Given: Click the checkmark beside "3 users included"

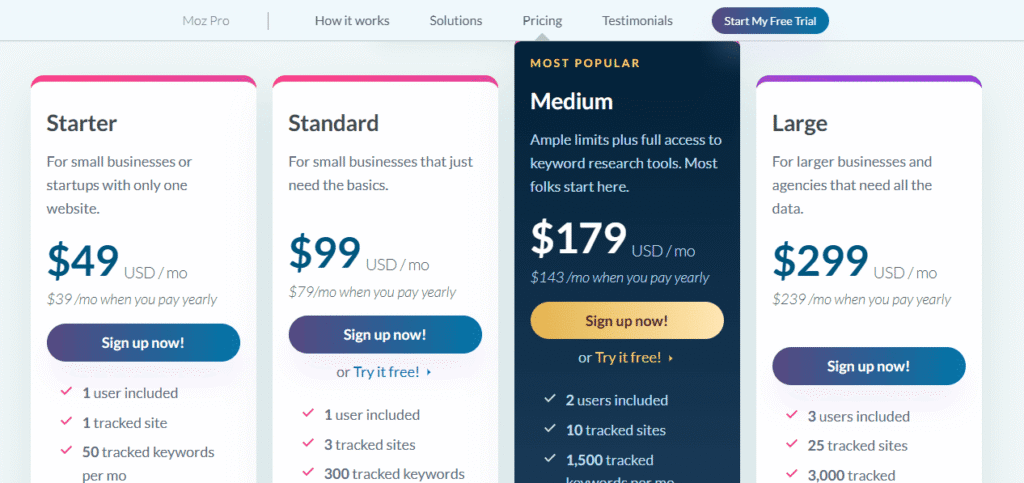Looking at the screenshot, I should (792, 415).
